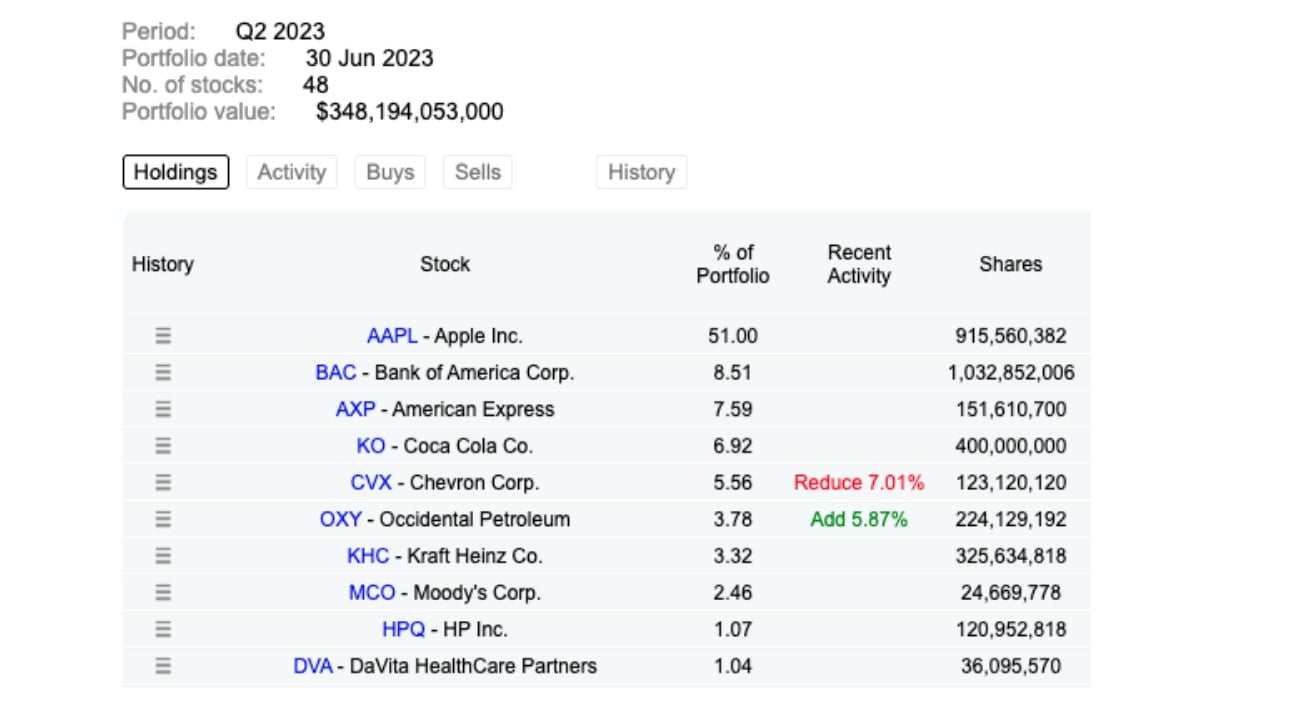This screenshot has height=702, width=1299.
Task: Open the OXY ticker link
Action: point(341,519)
